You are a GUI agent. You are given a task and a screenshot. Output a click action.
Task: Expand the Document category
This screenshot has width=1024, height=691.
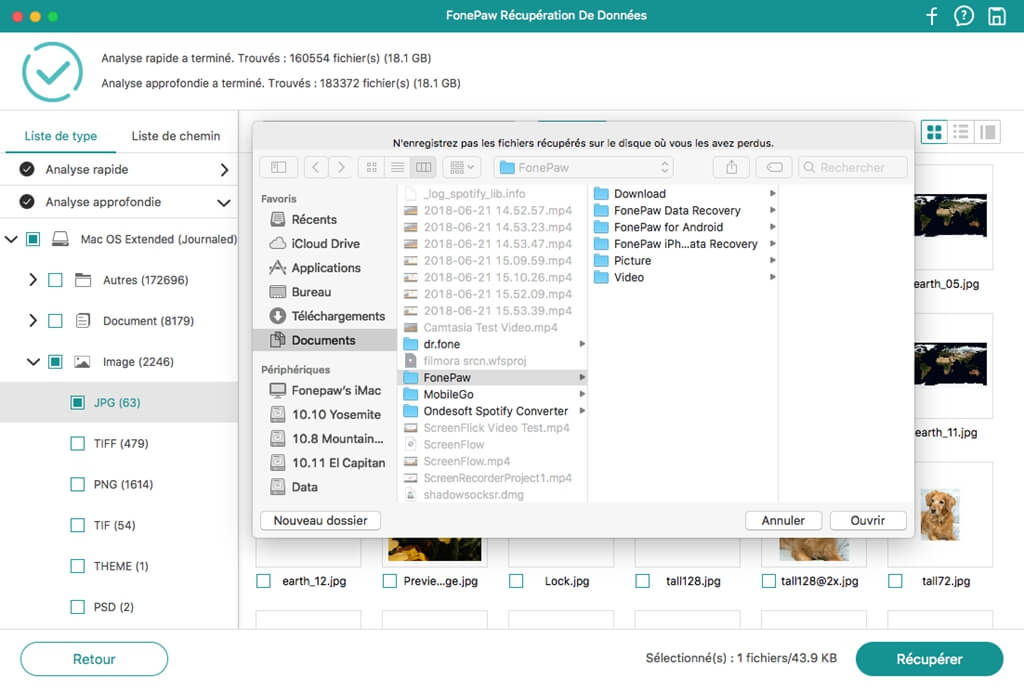(x=33, y=321)
